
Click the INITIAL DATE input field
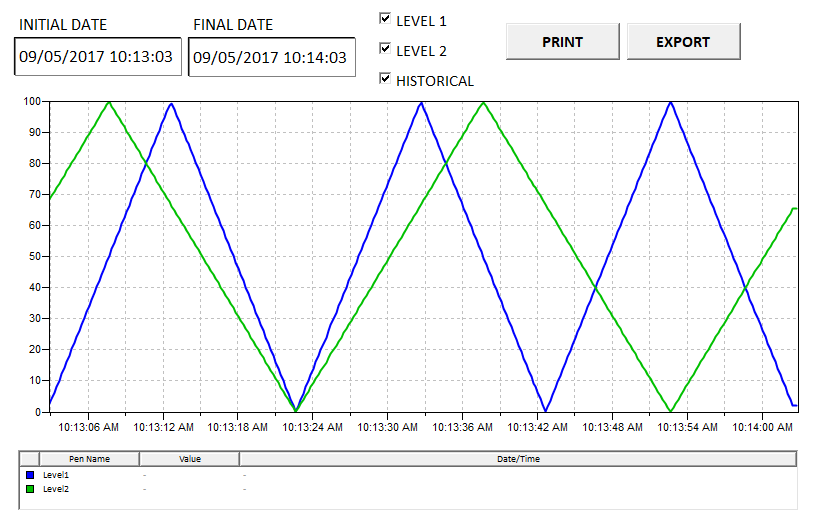[98, 57]
